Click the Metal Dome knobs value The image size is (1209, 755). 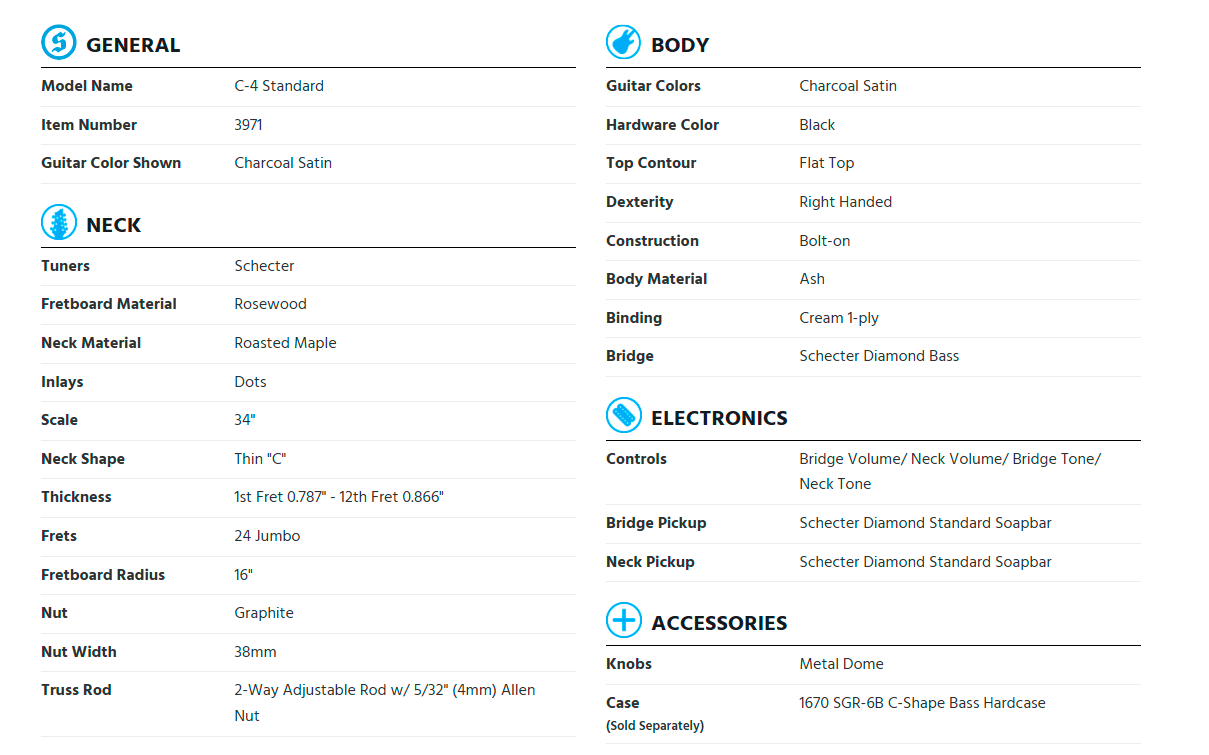point(841,664)
